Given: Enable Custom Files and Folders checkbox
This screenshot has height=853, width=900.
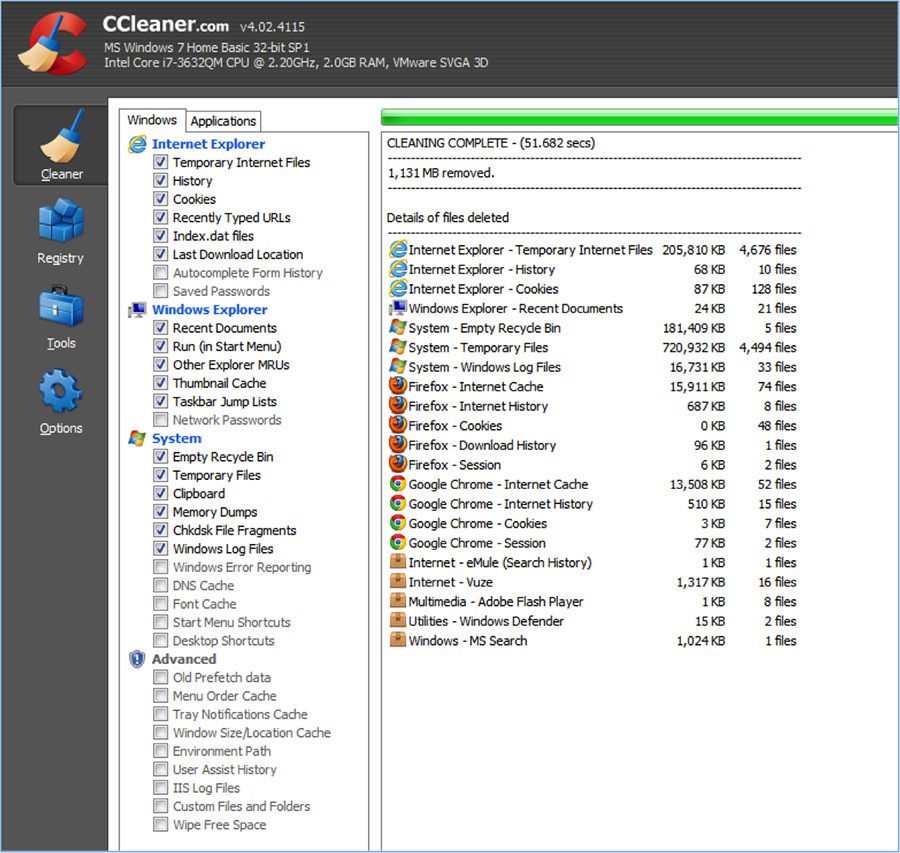Looking at the screenshot, I should (x=161, y=807).
